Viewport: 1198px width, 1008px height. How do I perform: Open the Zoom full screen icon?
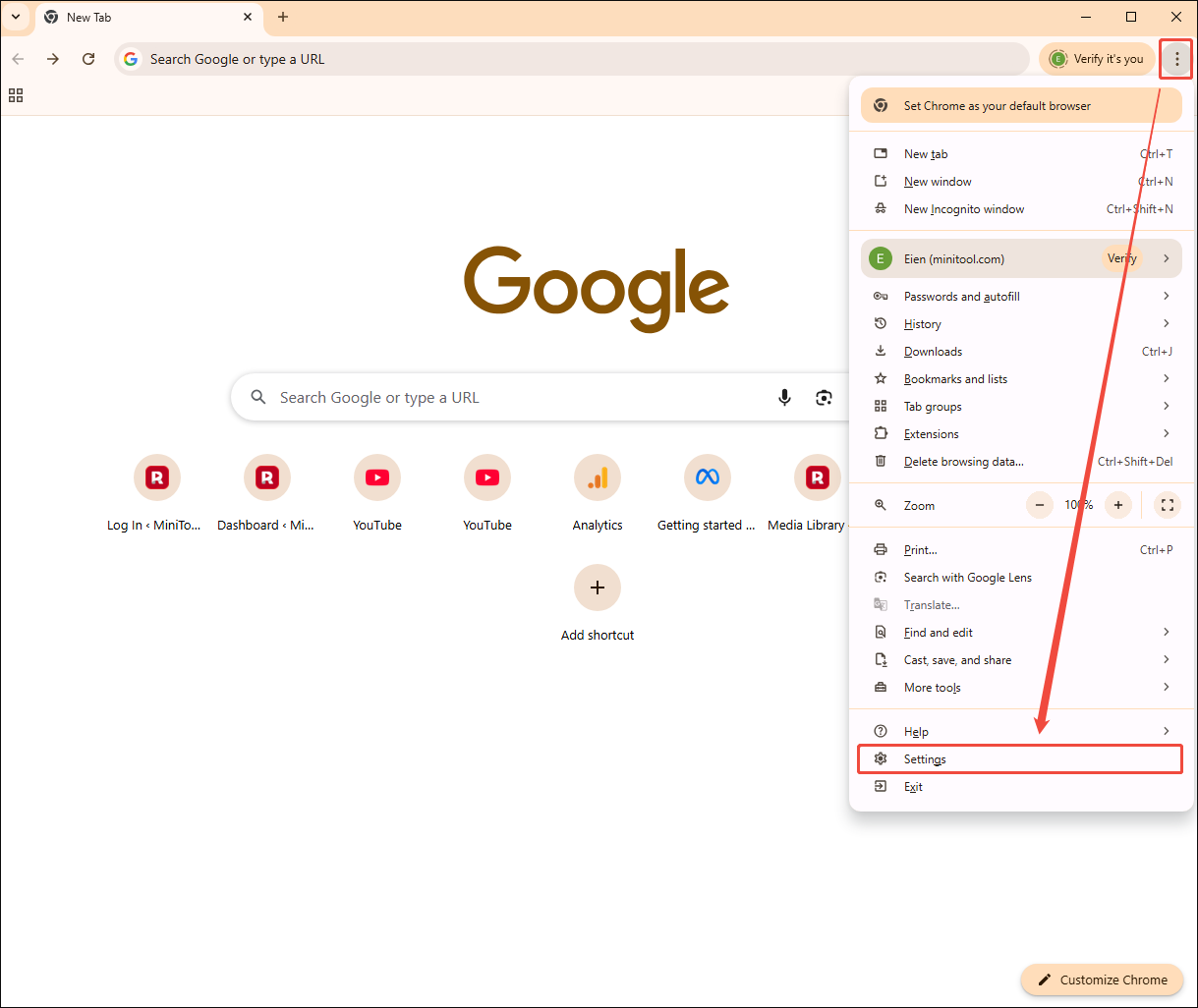point(1167,505)
